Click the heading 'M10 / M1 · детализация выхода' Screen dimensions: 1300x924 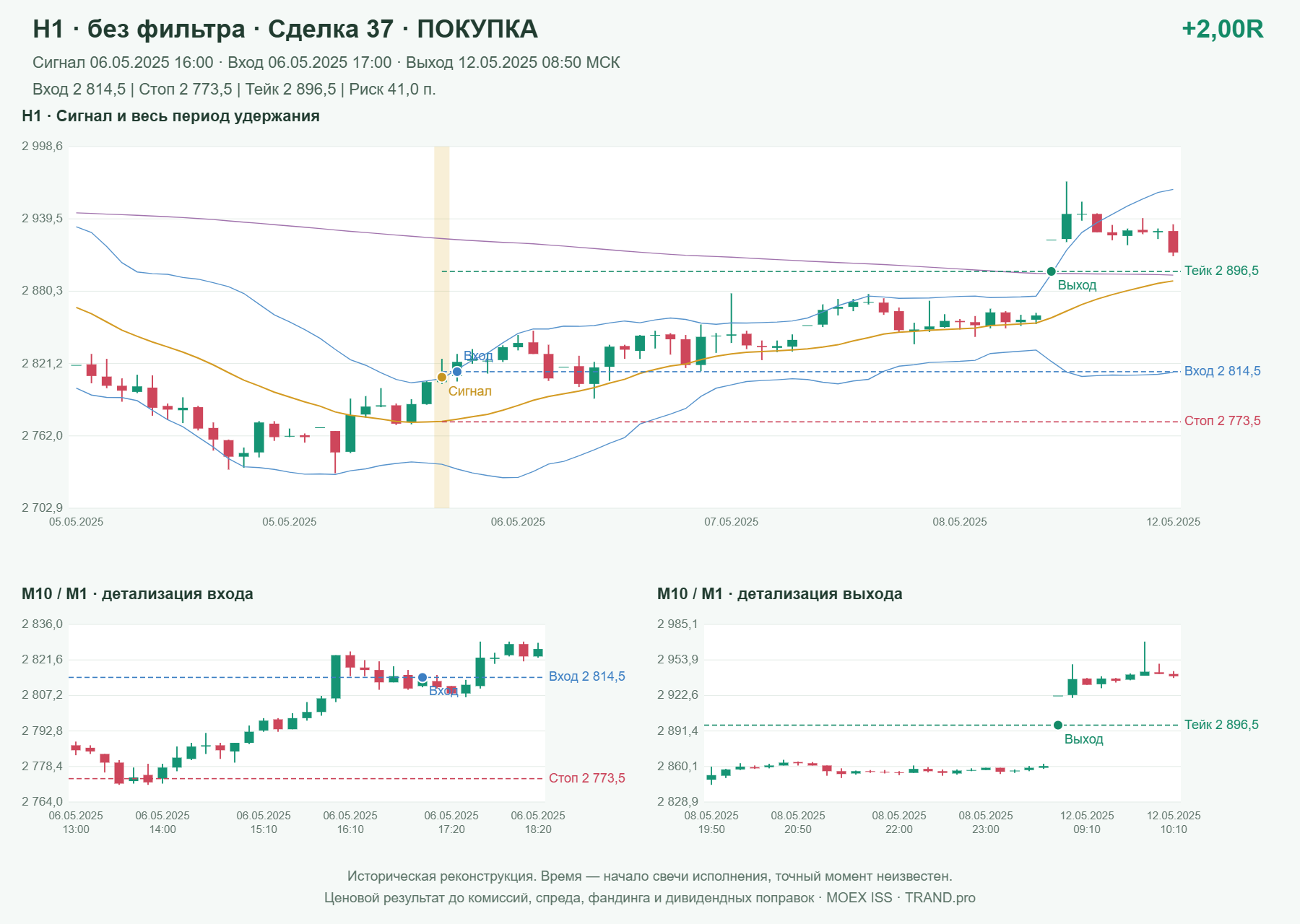[x=779, y=594]
